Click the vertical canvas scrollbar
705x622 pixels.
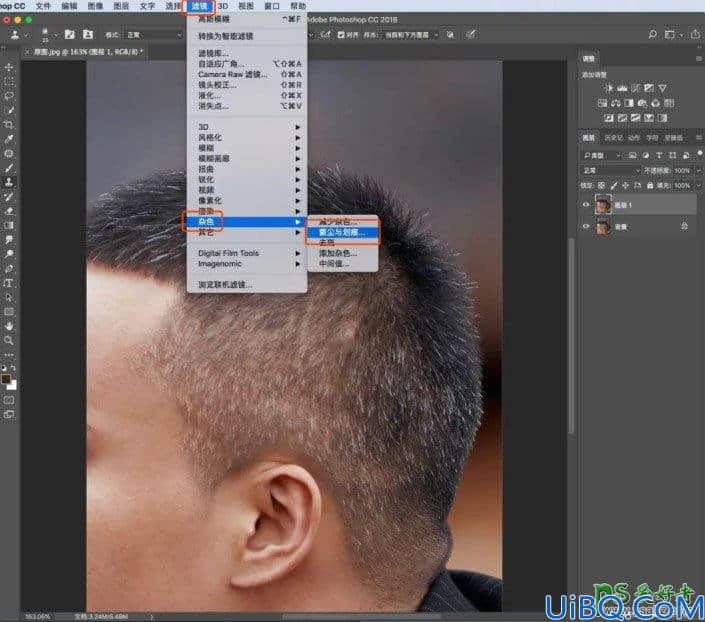(x=571, y=335)
